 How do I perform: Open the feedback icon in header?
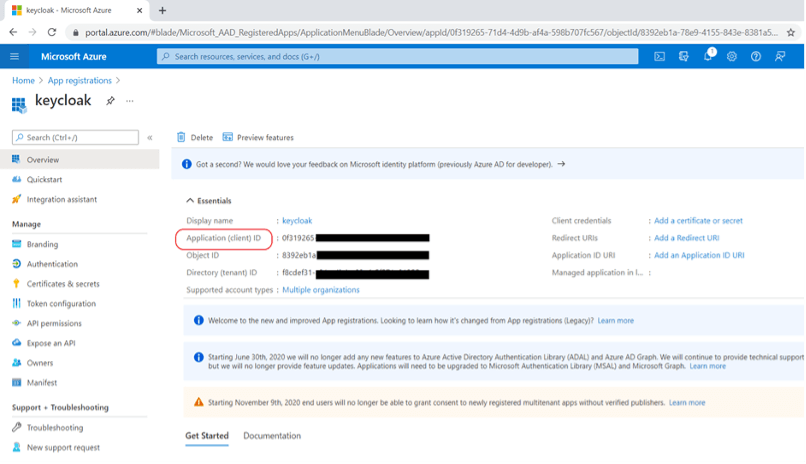coord(780,57)
